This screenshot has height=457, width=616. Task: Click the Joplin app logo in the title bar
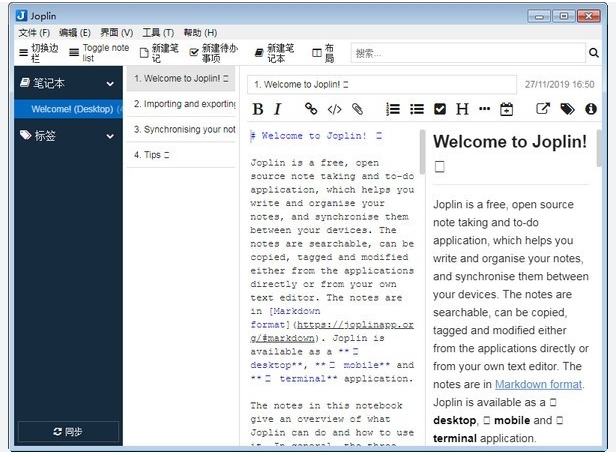pos(21,16)
